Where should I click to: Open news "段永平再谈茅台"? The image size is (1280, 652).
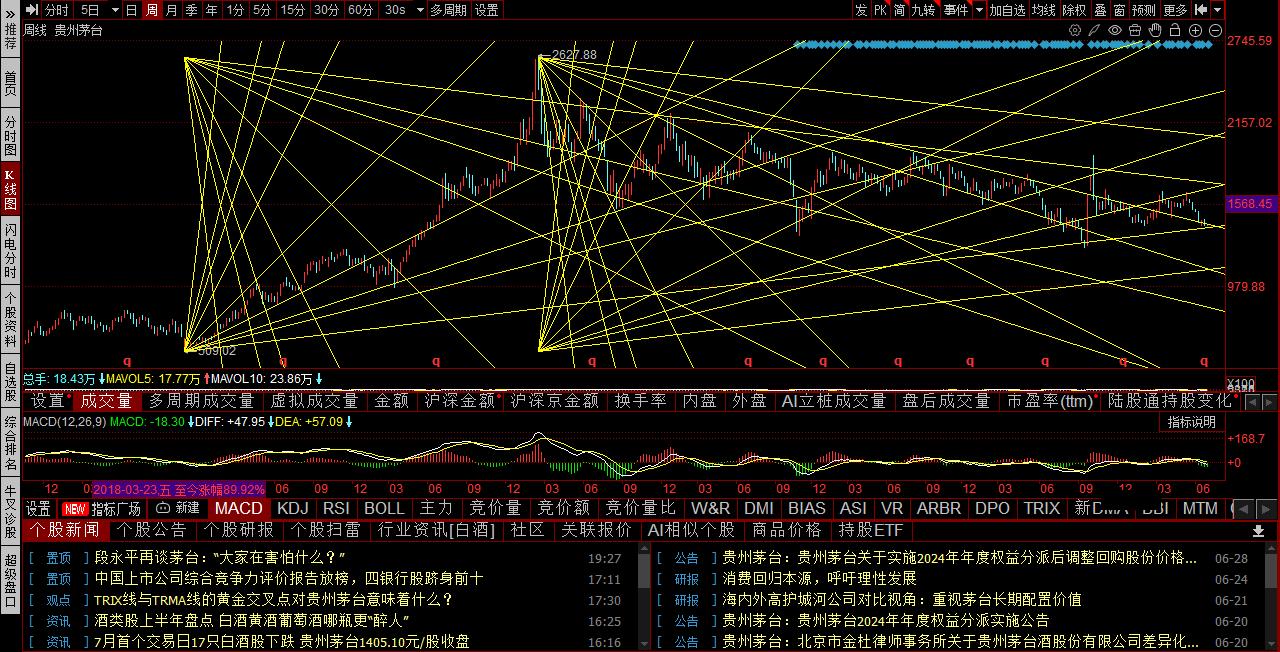pyautogui.click(x=220, y=558)
